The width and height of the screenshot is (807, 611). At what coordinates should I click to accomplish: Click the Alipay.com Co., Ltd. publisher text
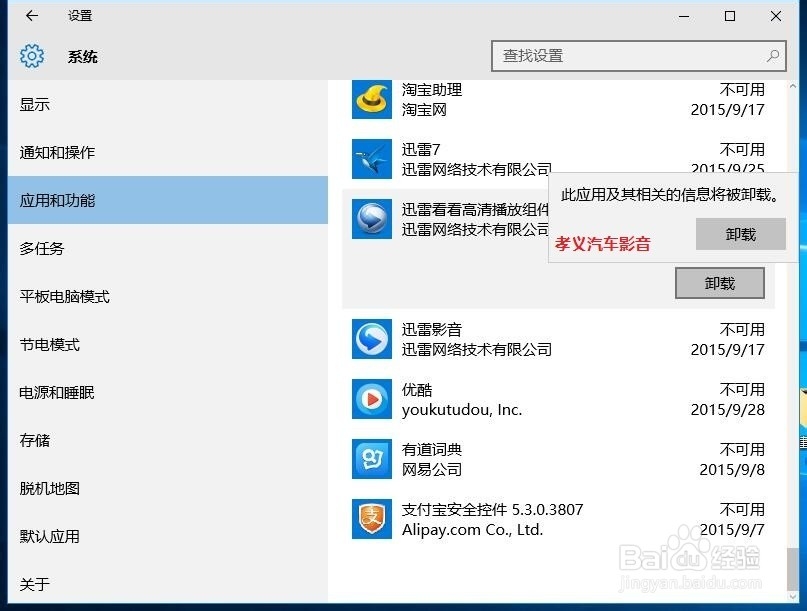pyautogui.click(x=472, y=530)
